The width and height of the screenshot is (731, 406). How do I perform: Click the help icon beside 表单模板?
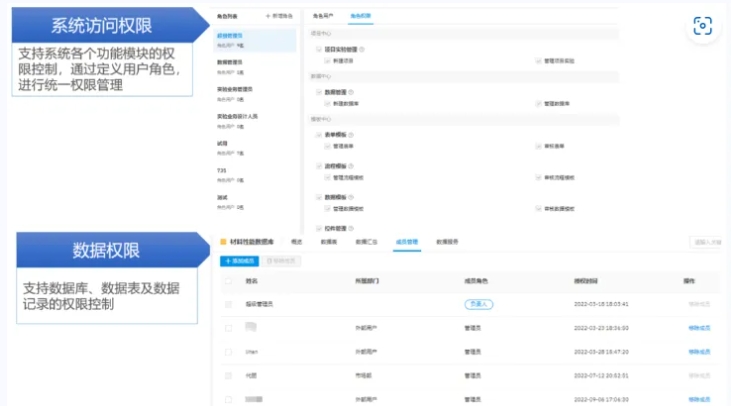pyautogui.click(x=351, y=133)
